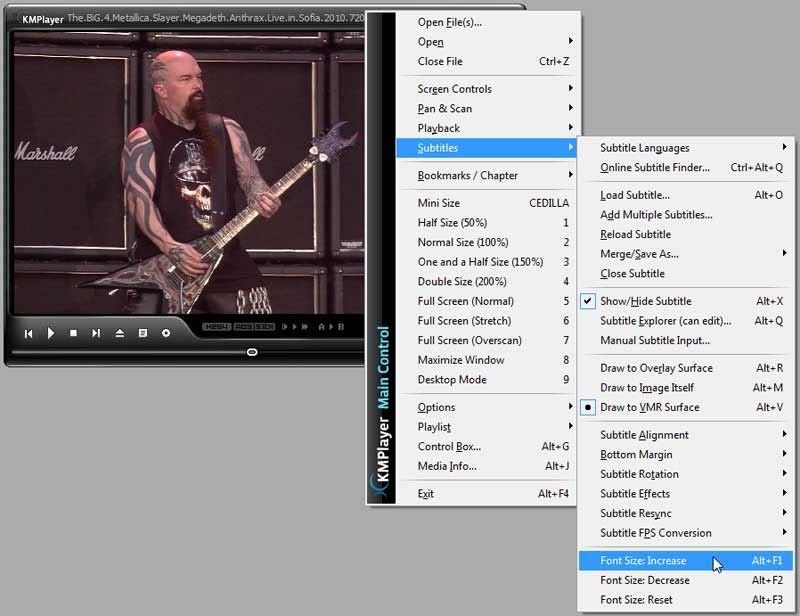The height and width of the screenshot is (616, 800).
Task: Click the control box gear icon
Action: 166,333
